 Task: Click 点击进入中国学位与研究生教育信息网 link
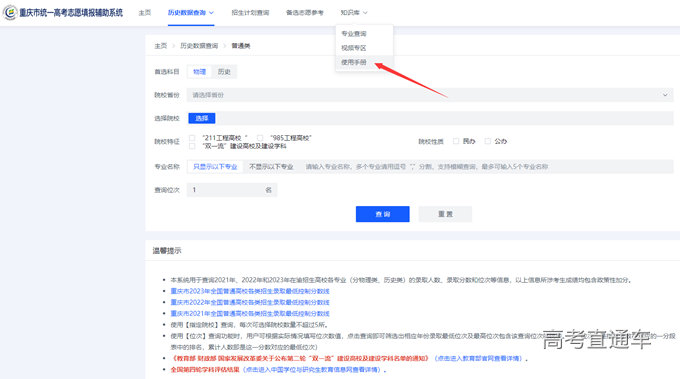312,370
